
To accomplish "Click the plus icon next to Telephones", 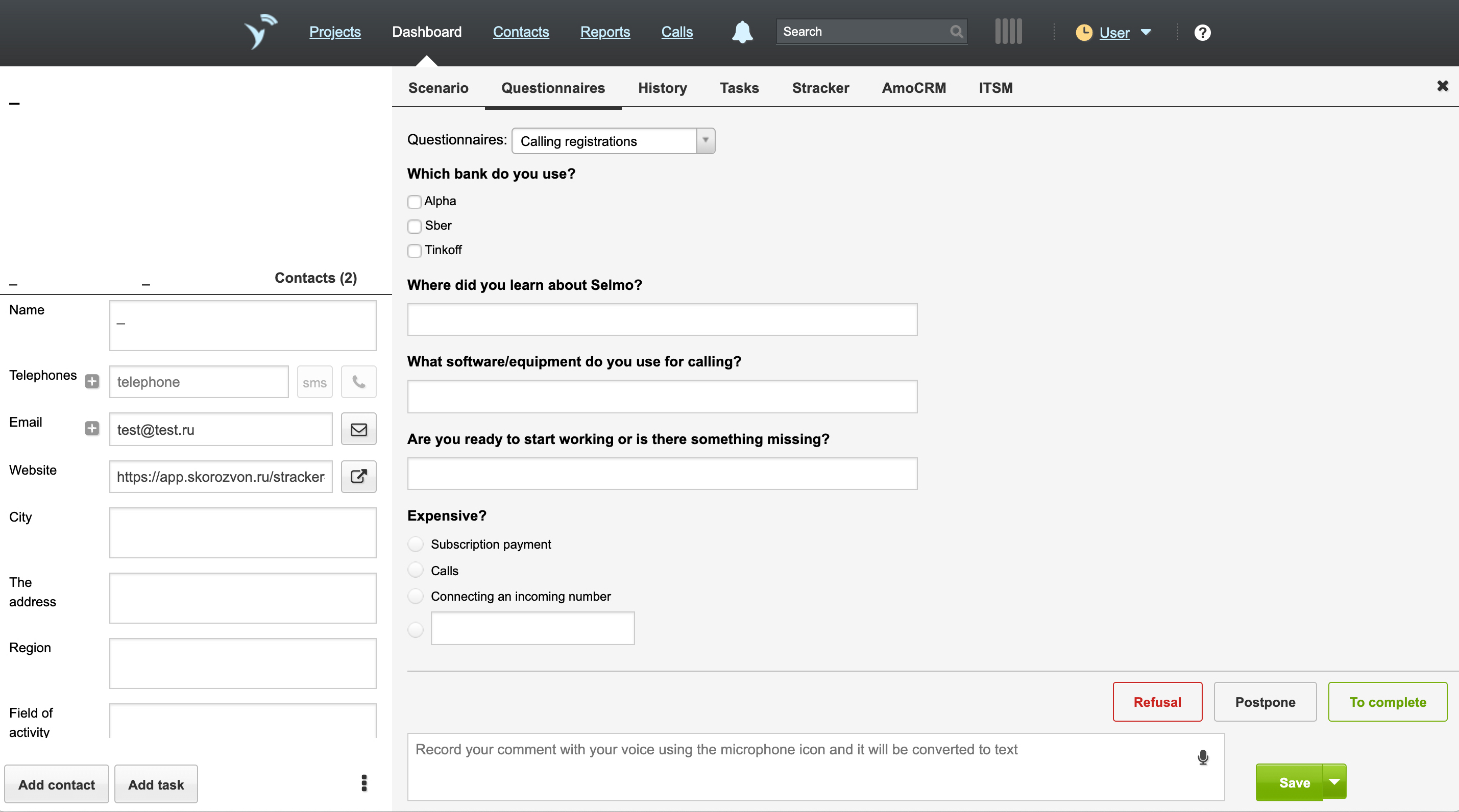I will coord(92,382).
